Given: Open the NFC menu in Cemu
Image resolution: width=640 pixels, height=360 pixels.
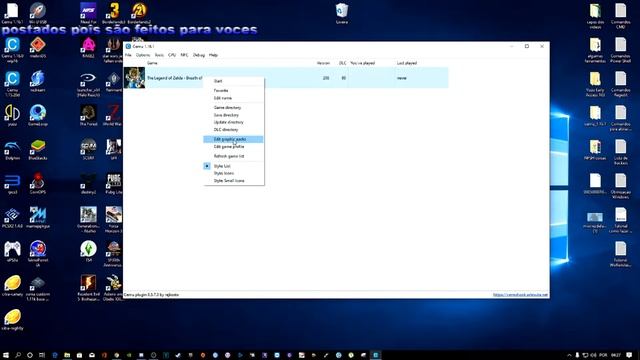Looking at the screenshot, I should pos(184,55).
